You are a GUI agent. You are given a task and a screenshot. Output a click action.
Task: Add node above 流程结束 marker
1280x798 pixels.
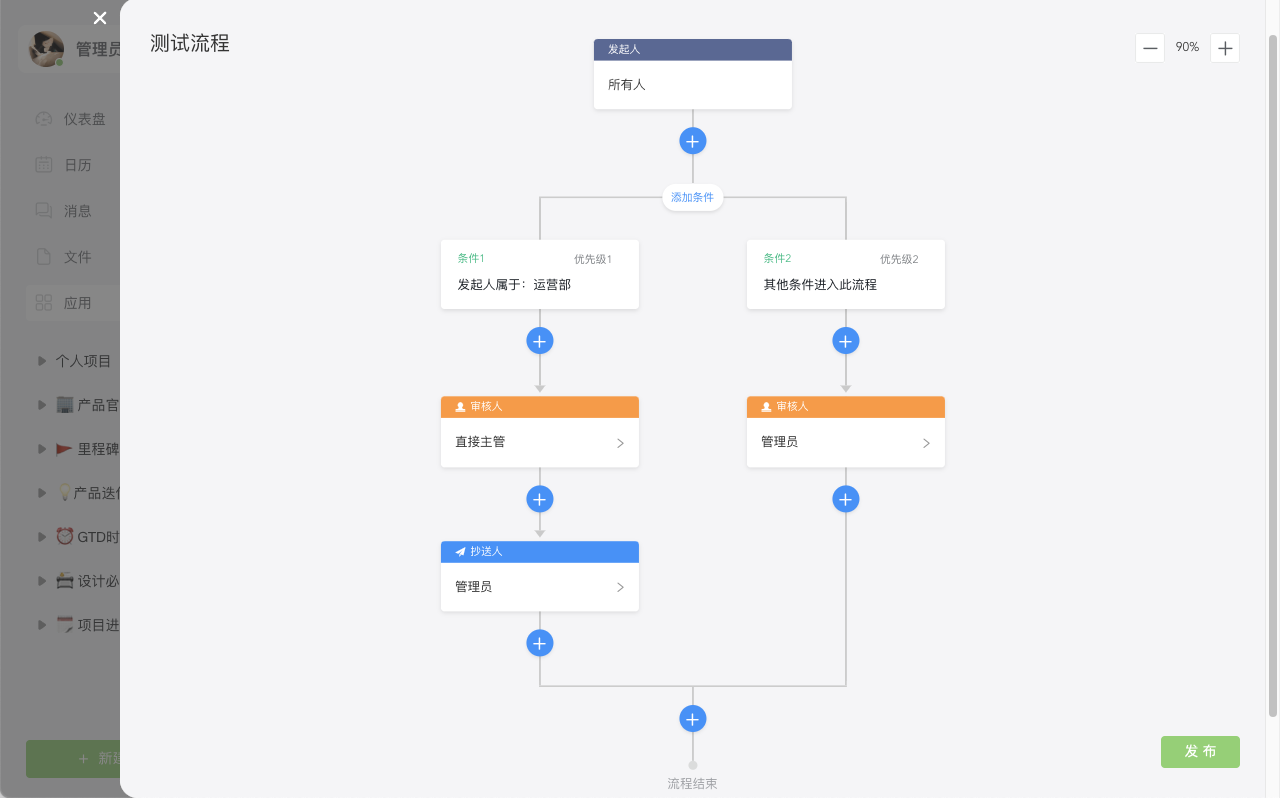click(693, 718)
